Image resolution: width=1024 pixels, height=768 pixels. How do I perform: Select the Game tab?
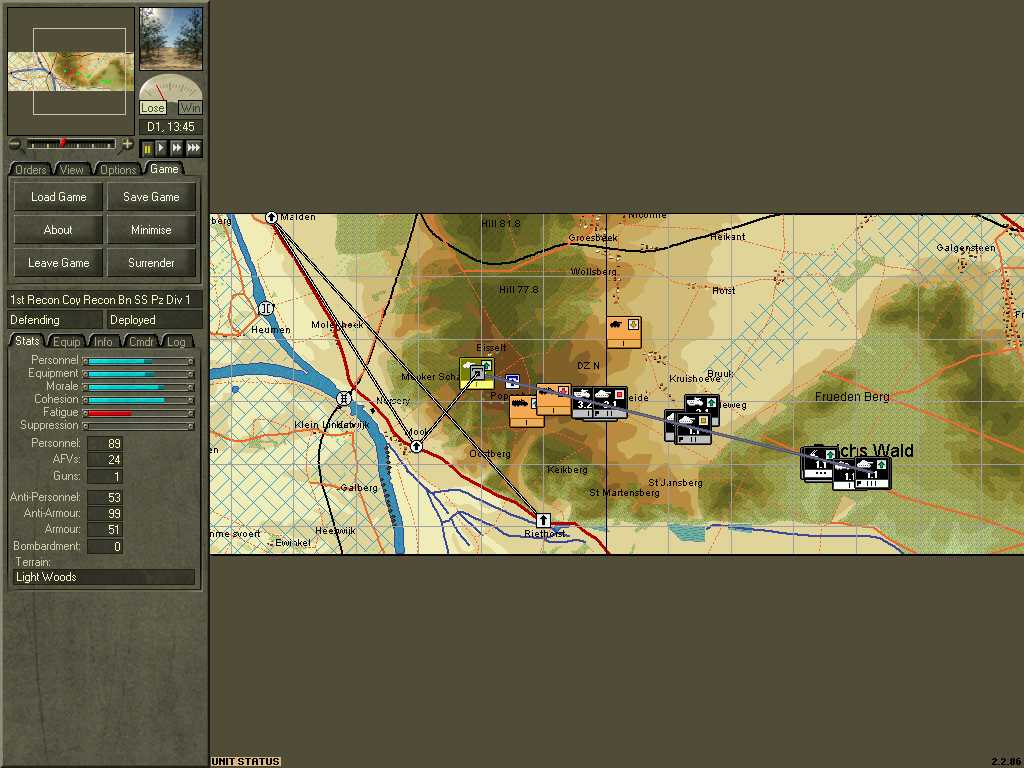click(164, 168)
